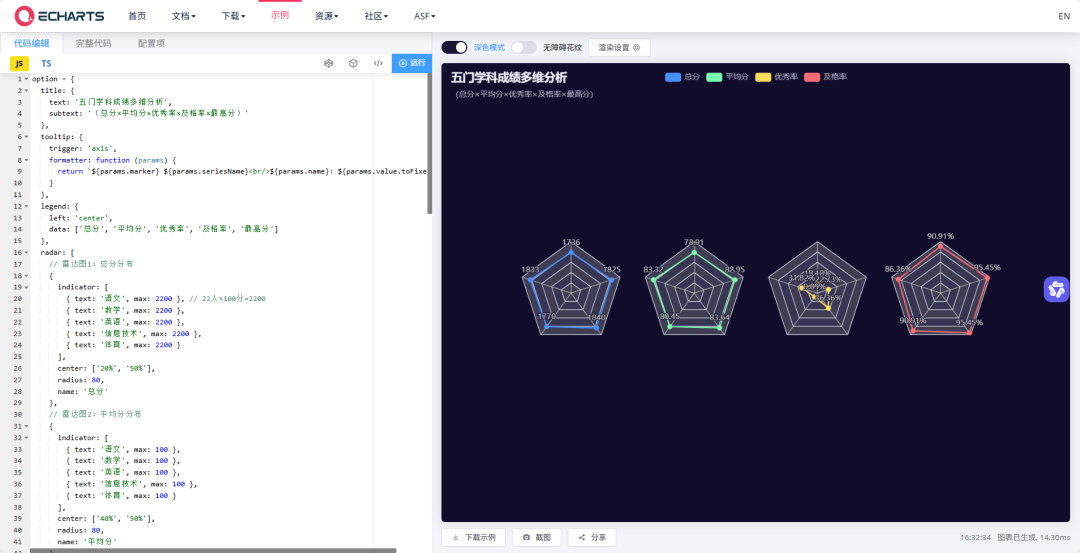Click the 截图 camera screenshot button
The width and height of the screenshot is (1080, 553).
pos(537,537)
